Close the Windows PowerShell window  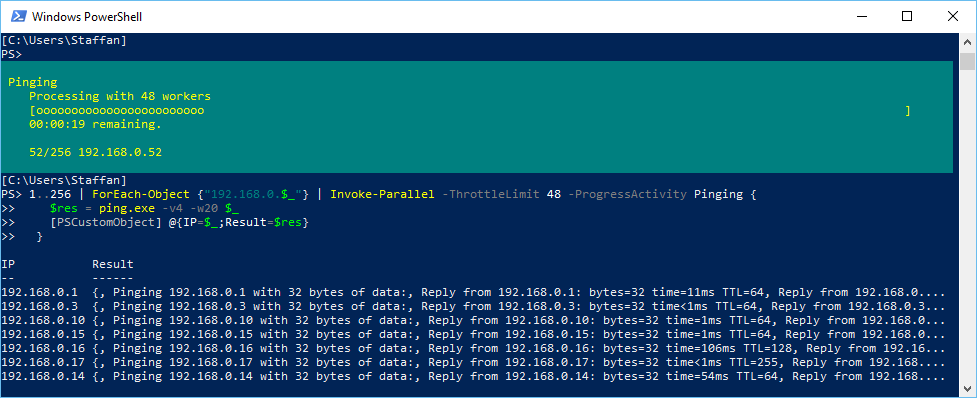coord(953,16)
